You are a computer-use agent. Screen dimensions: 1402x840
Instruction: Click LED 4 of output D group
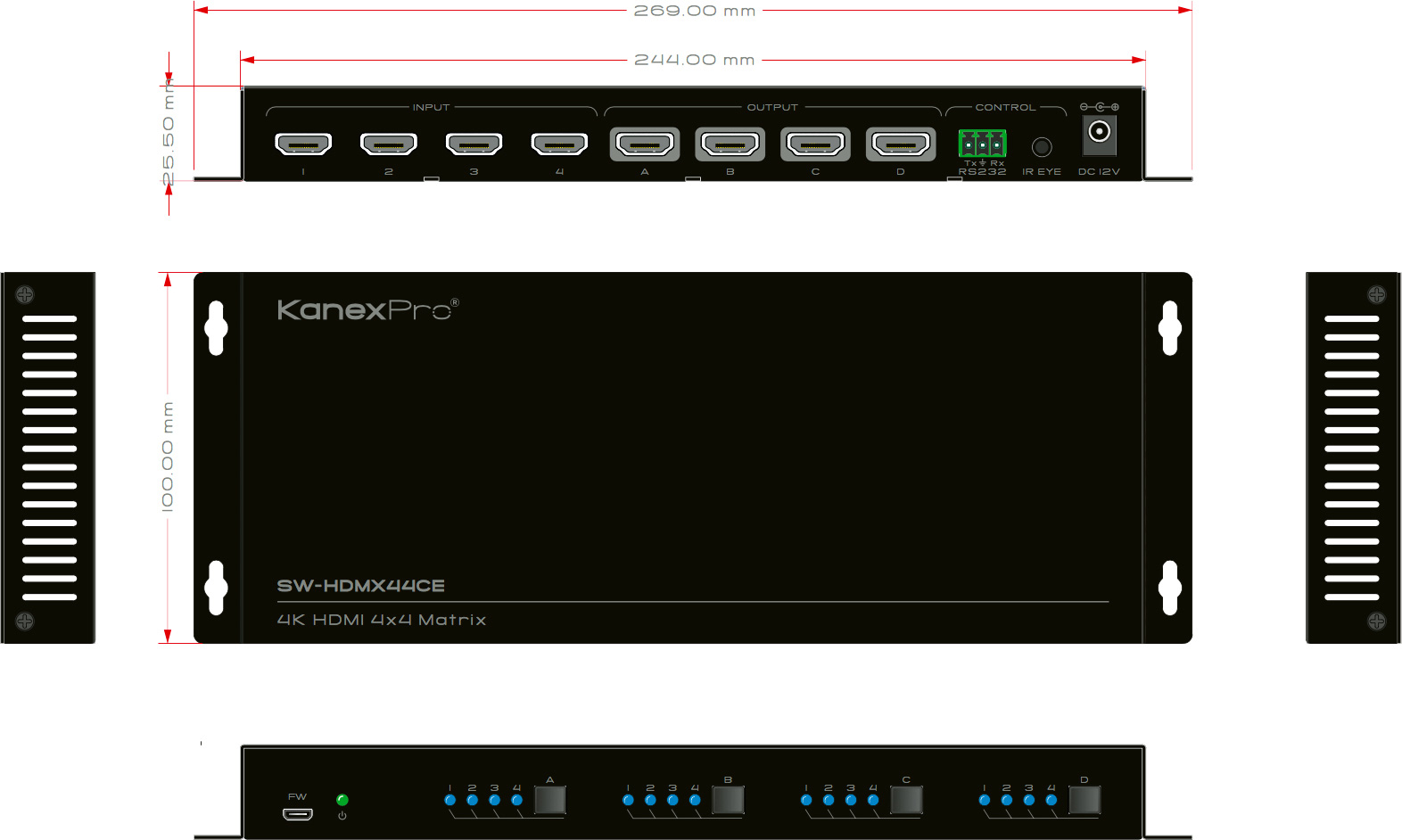pos(1051,800)
